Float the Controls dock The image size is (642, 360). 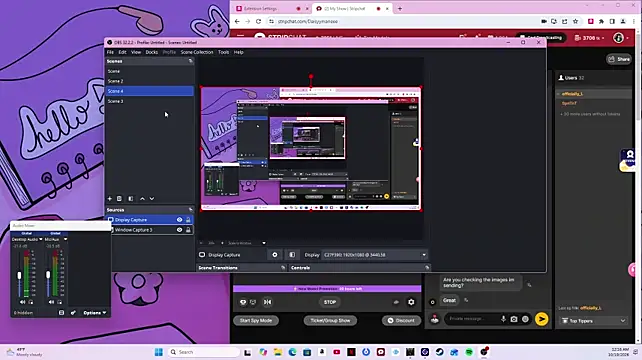tap(427, 268)
